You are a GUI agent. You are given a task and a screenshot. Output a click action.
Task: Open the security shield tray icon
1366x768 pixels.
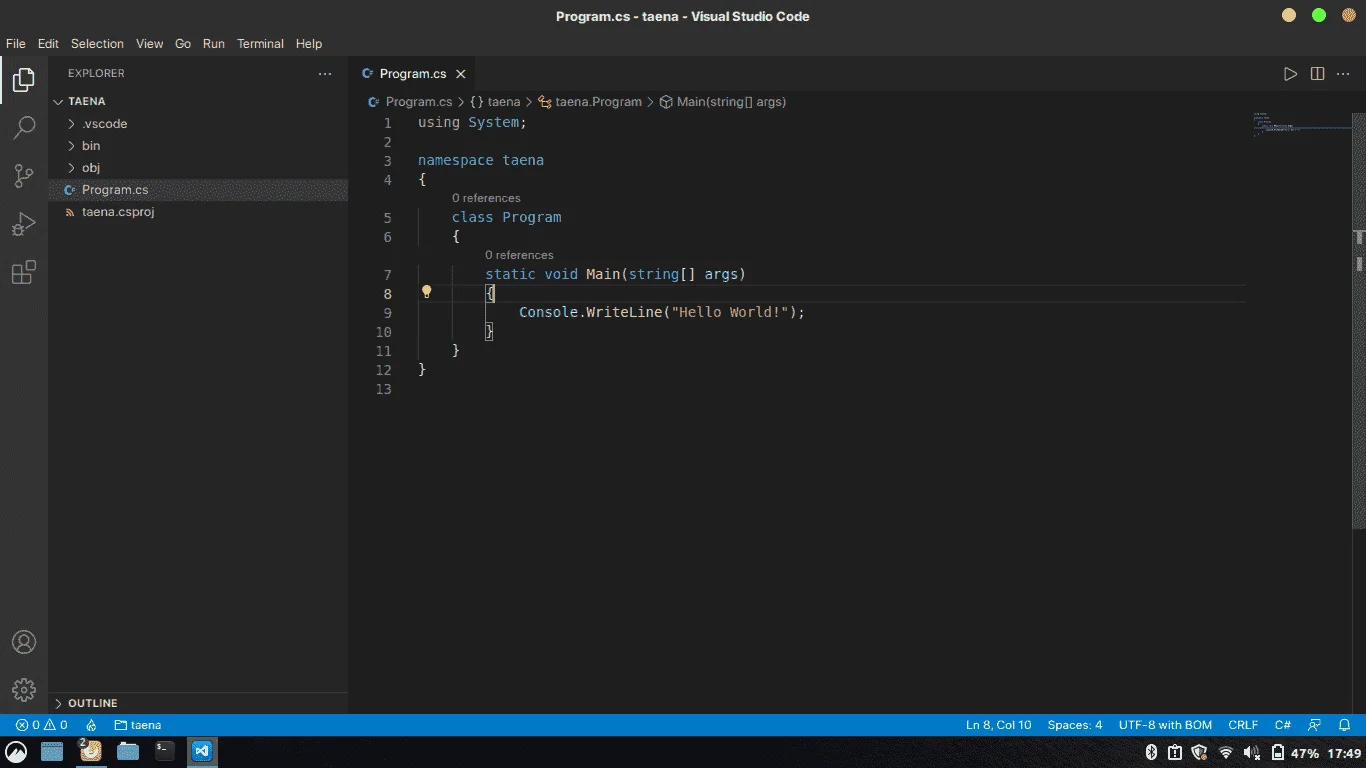[x=1201, y=753]
